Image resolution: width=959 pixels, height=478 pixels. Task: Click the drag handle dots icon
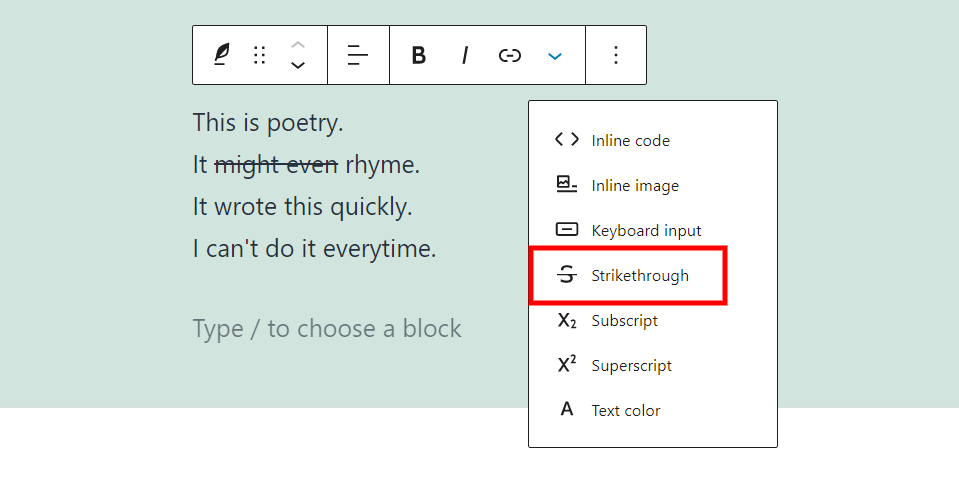click(x=260, y=56)
